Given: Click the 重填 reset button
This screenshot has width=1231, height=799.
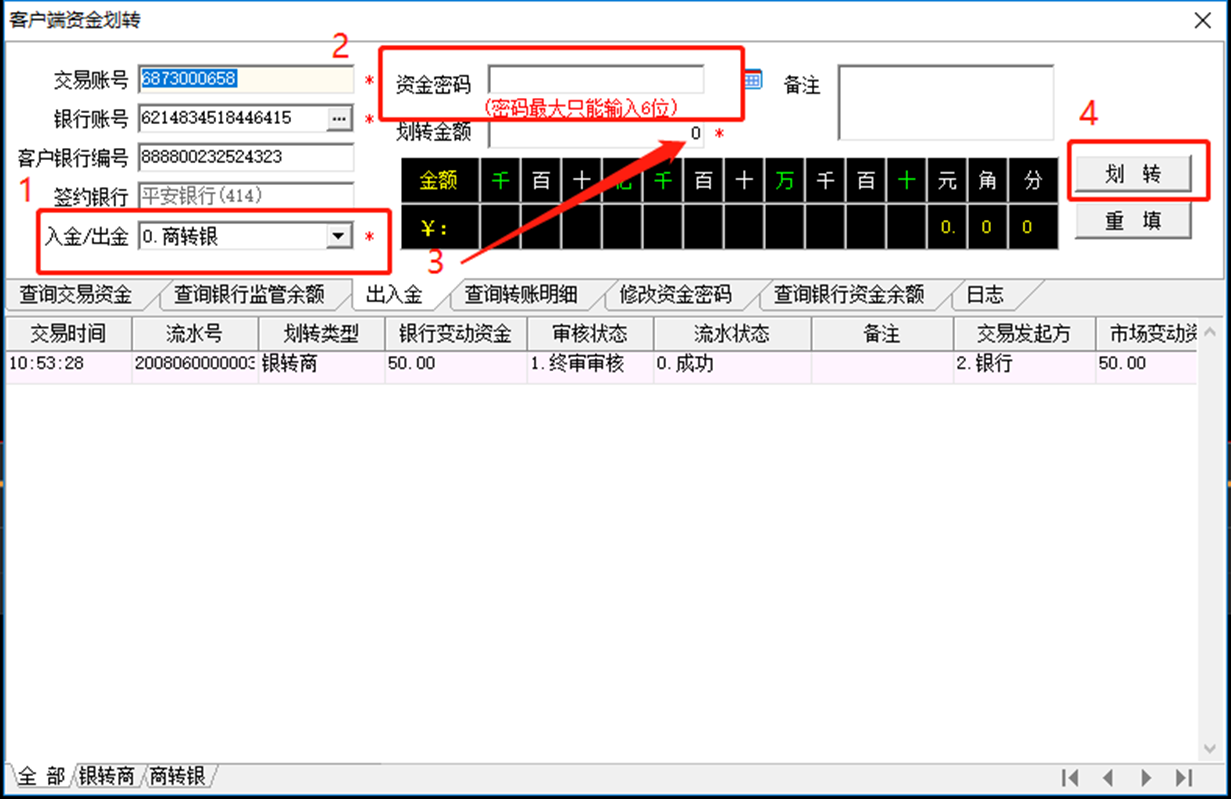Looking at the screenshot, I should (1133, 221).
